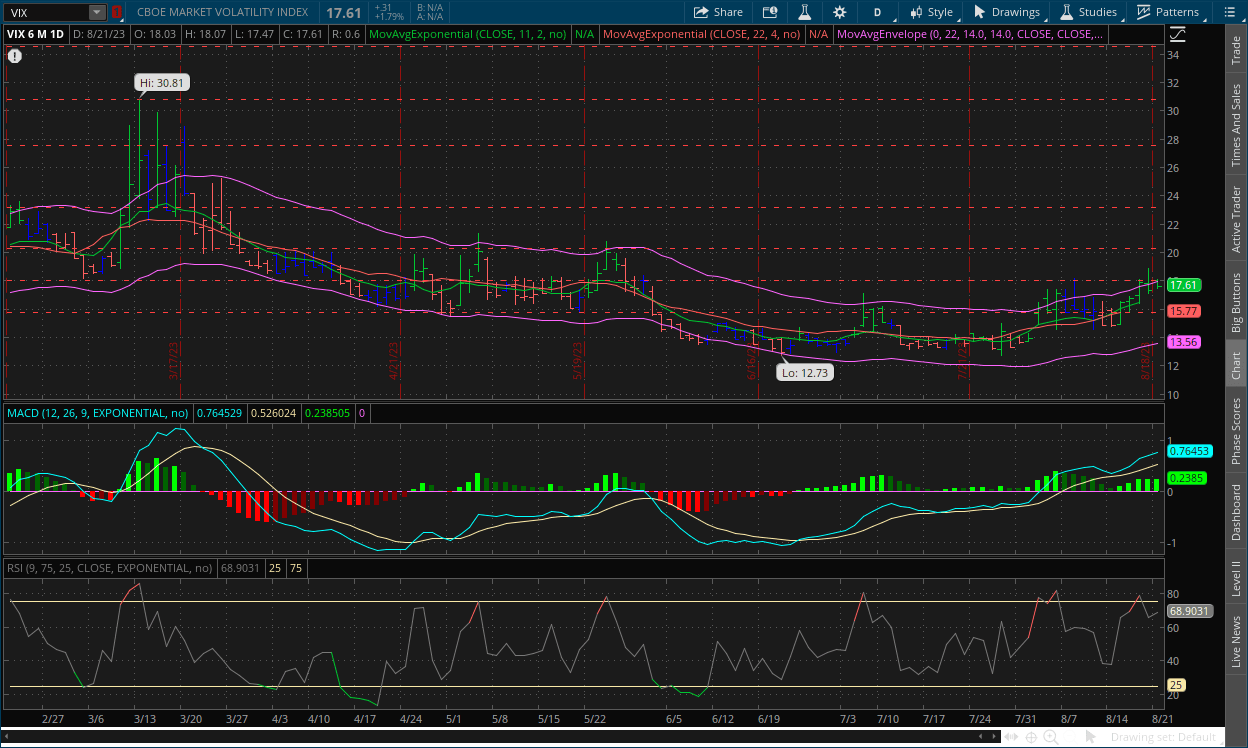
Task: Open chart settings gear icon
Action: point(839,12)
